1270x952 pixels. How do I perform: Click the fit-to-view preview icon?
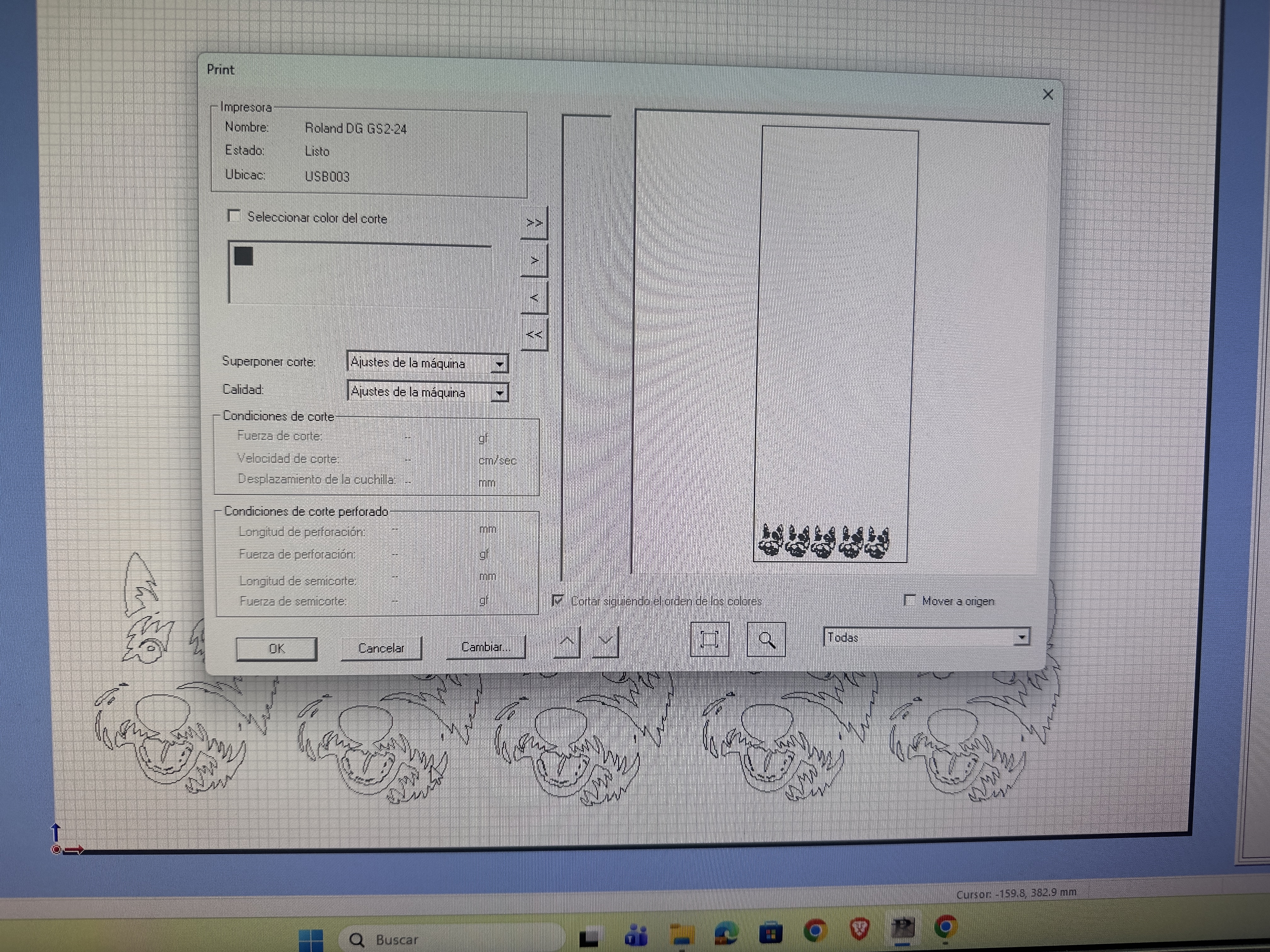click(x=709, y=639)
